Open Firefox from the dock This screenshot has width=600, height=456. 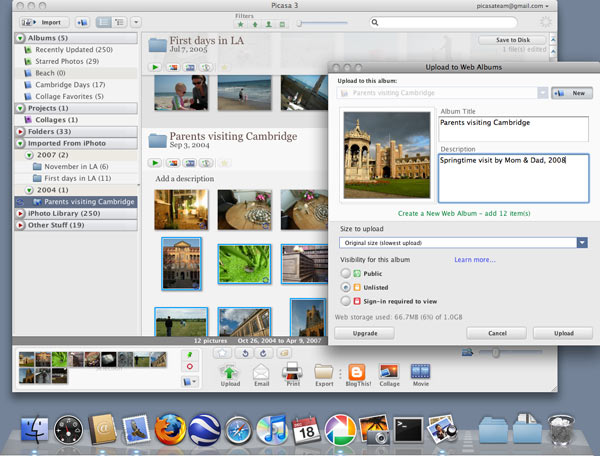[x=169, y=429]
